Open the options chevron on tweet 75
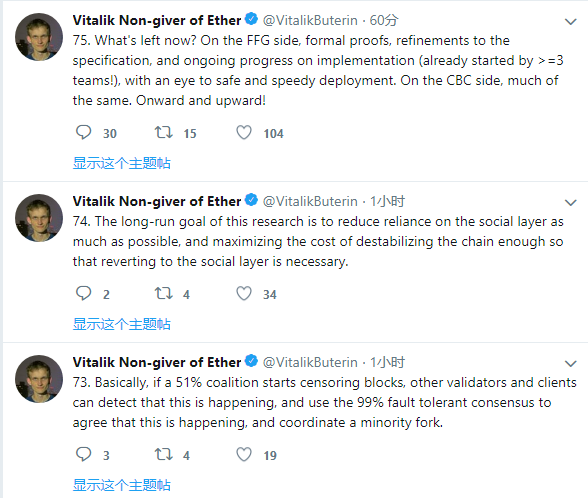 pyautogui.click(x=570, y=22)
